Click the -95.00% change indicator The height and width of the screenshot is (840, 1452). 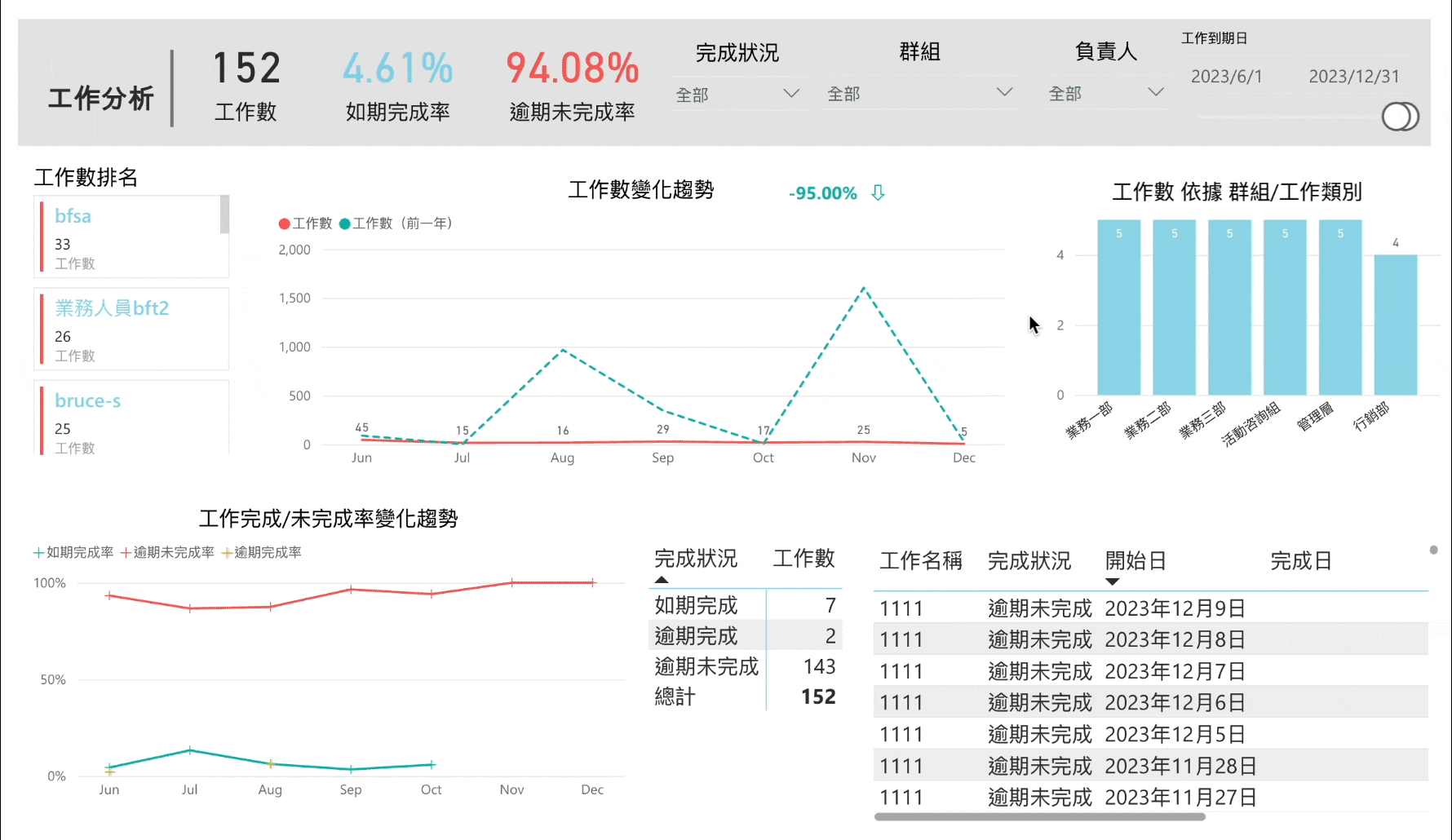(823, 193)
